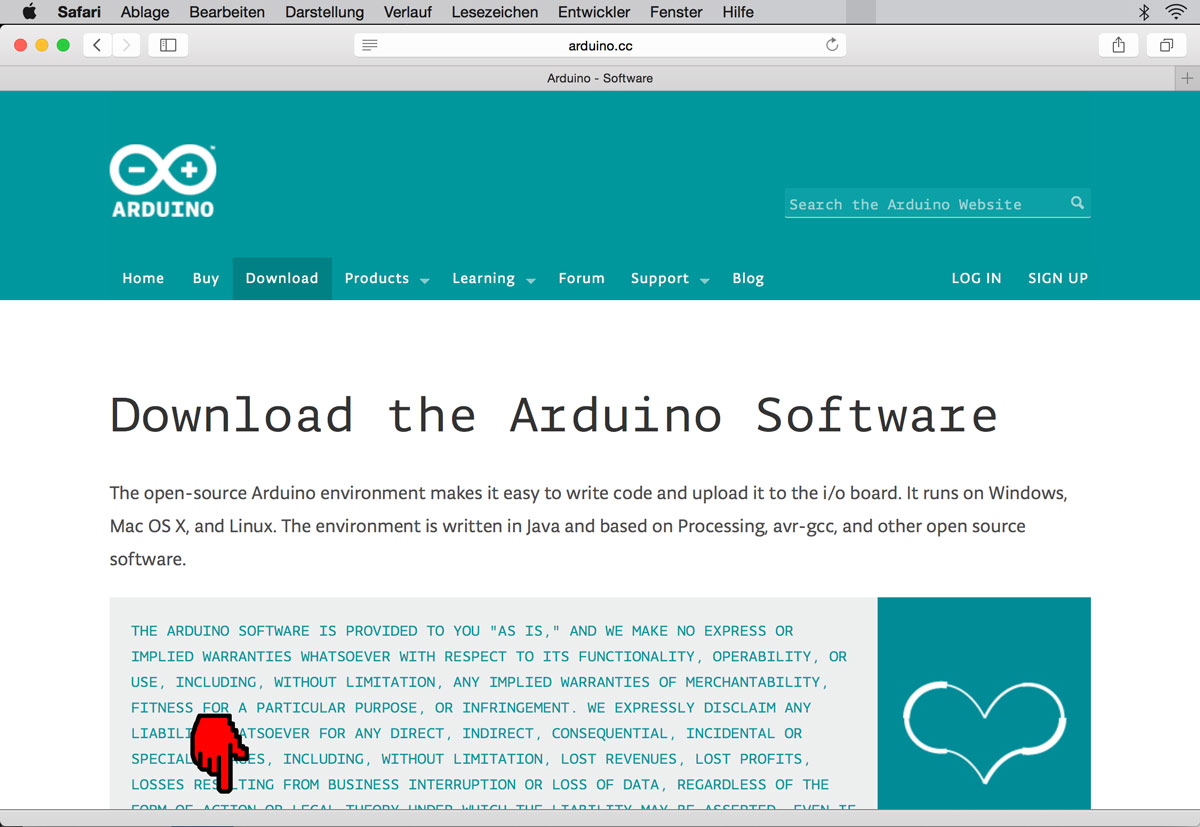Select the Arduino - Software tab
The height and width of the screenshot is (827, 1200).
click(x=600, y=78)
